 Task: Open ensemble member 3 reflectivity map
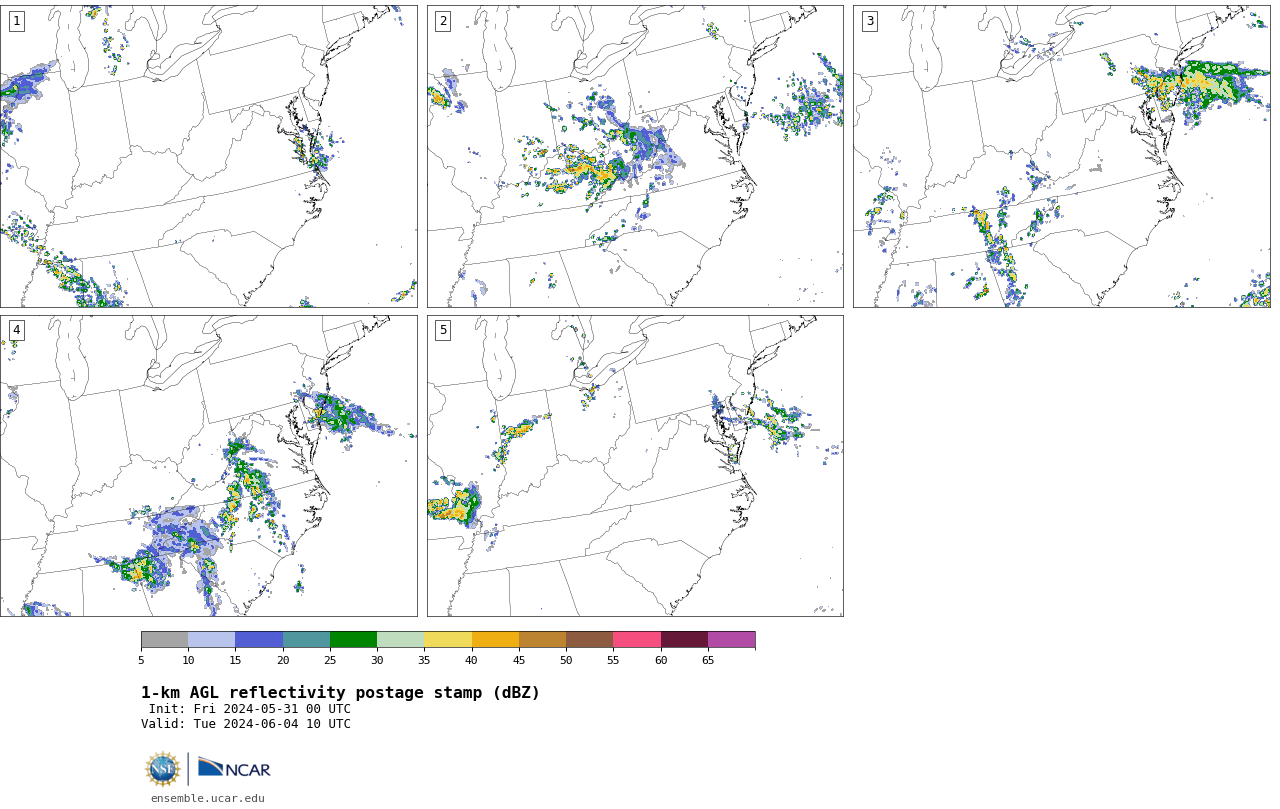tap(1062, 156)
